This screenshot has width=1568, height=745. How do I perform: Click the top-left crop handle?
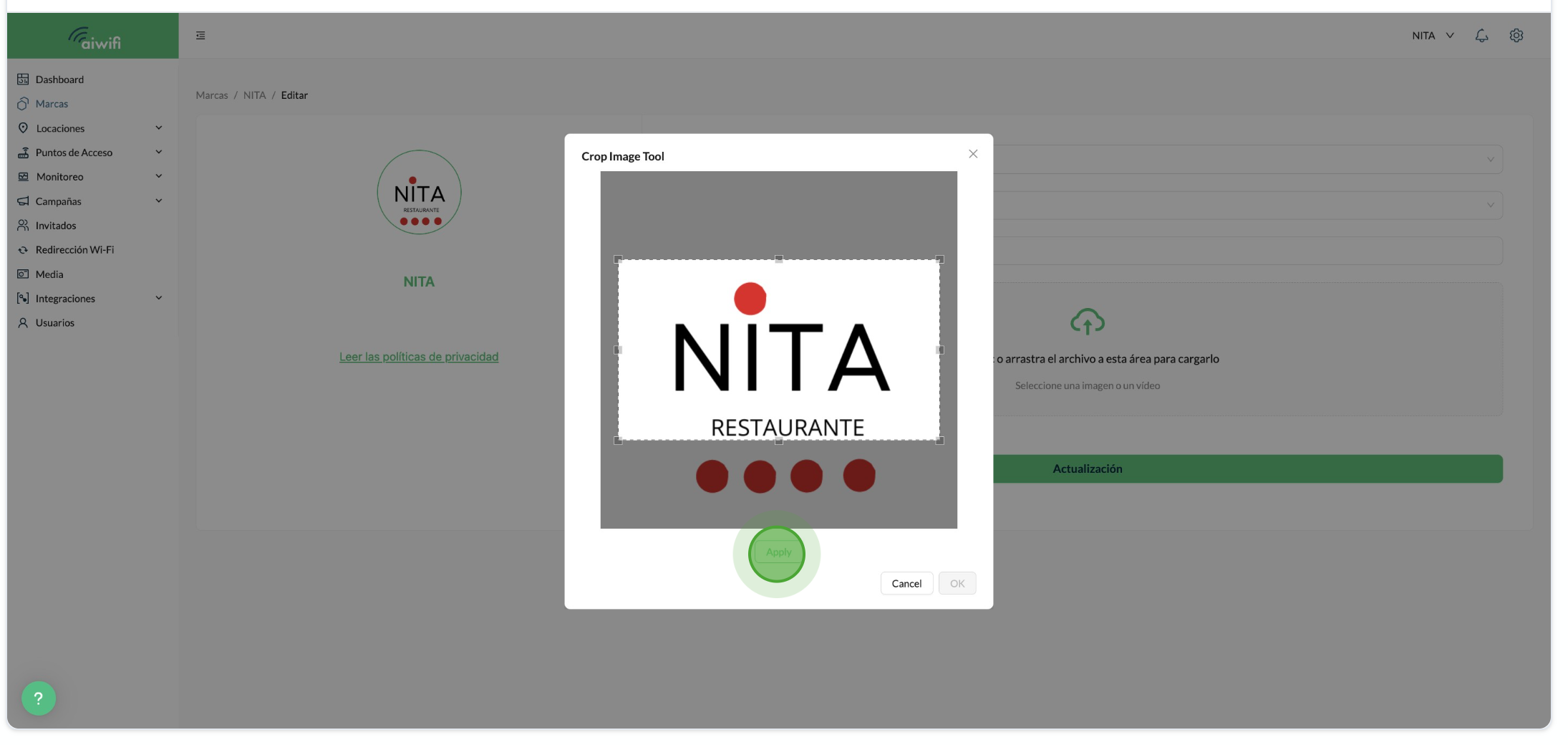click(x=618, y=259)
